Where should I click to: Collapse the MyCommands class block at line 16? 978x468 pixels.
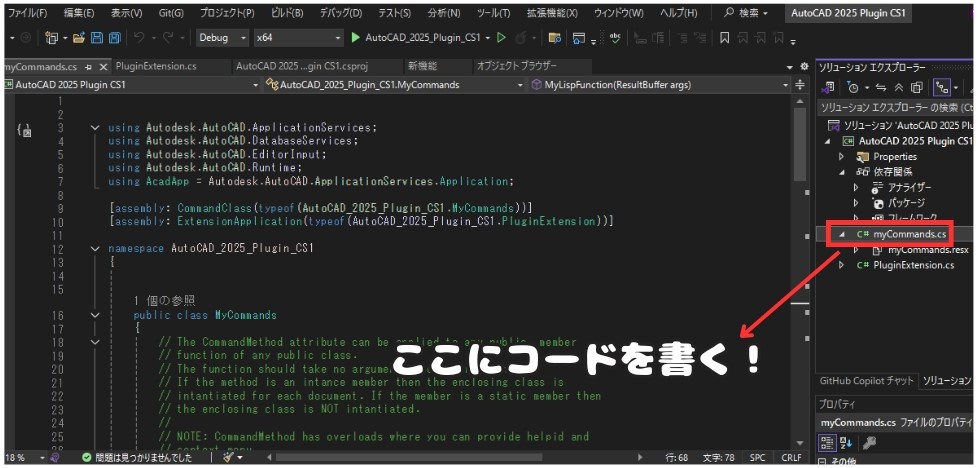click(x=95, y=315)
